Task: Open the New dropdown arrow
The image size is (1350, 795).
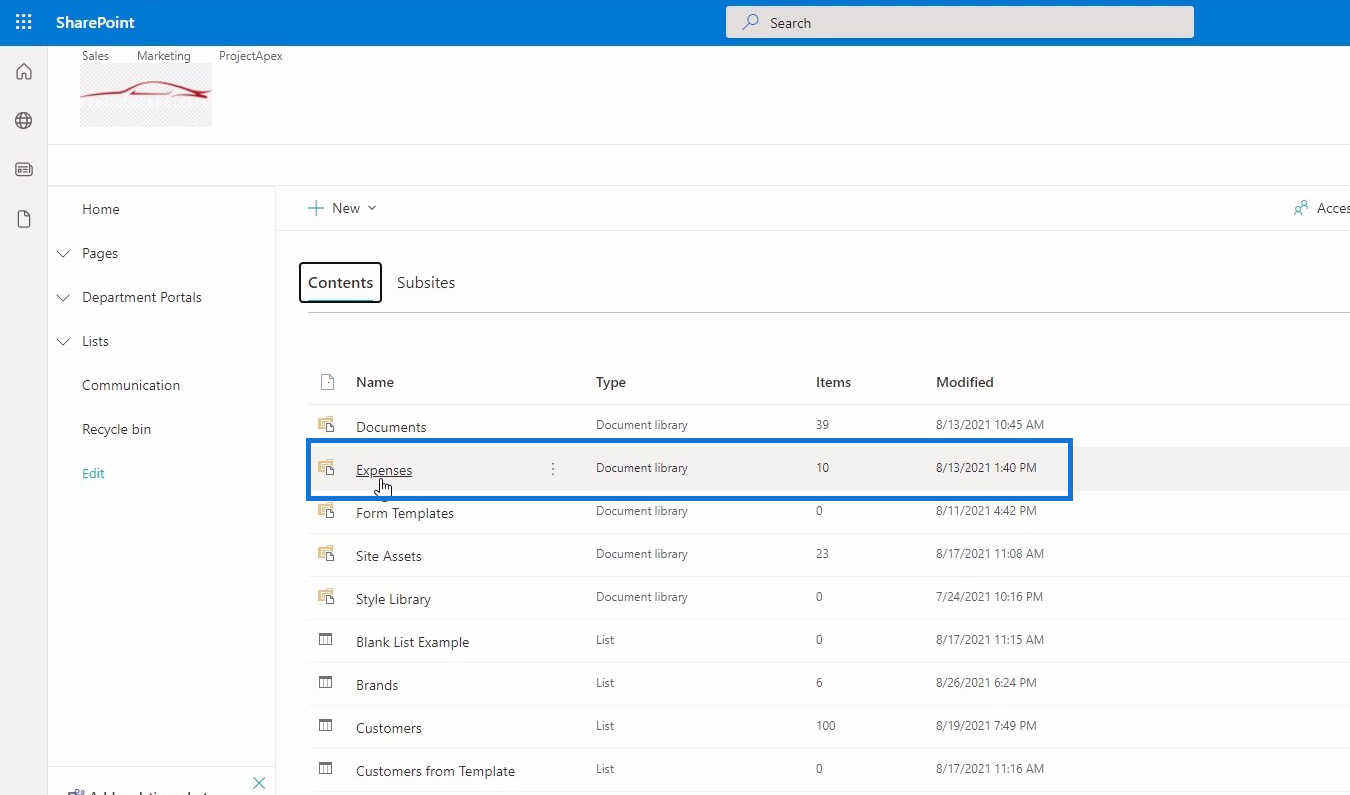Action: (372, 208)
